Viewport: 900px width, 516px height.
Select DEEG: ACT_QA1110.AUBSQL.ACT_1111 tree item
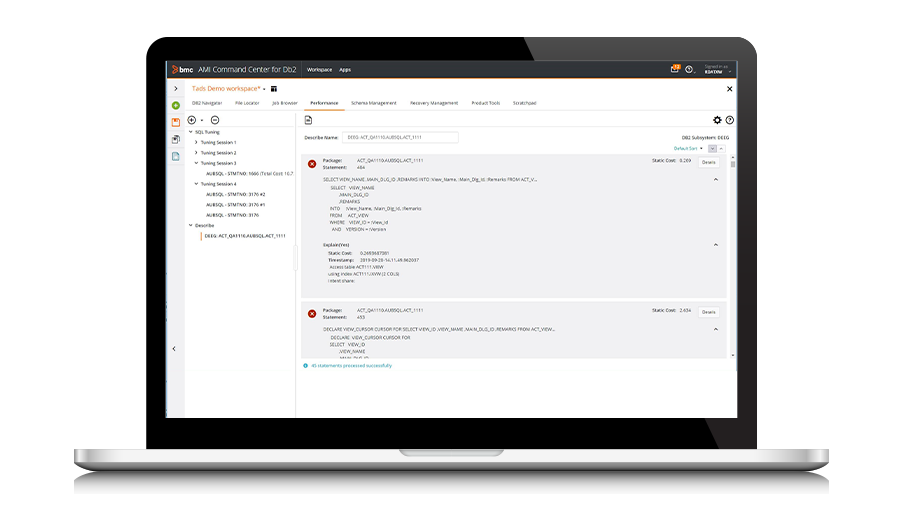click(245, 236)
